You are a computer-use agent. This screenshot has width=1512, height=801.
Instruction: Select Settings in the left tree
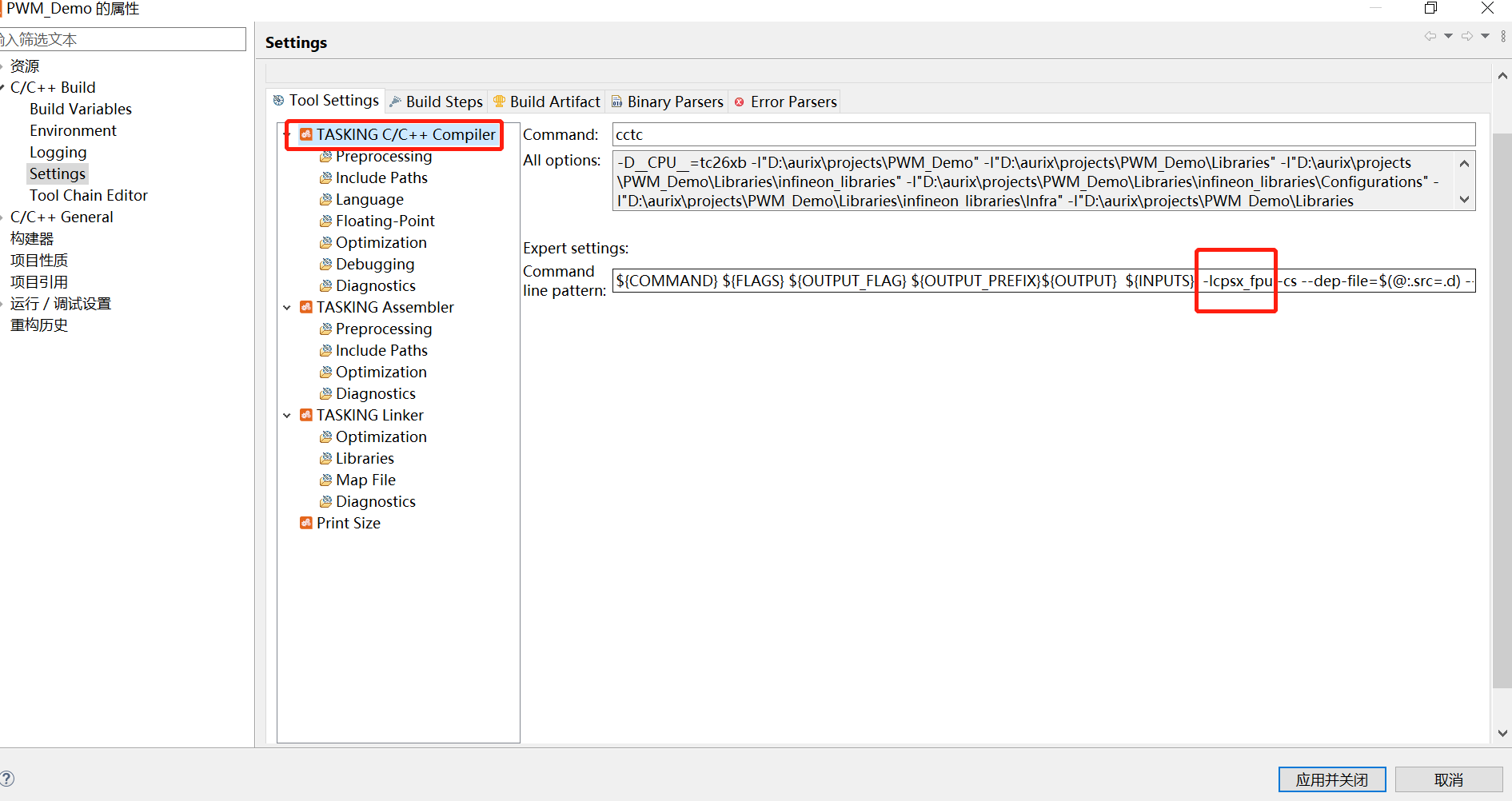[58, 173]
